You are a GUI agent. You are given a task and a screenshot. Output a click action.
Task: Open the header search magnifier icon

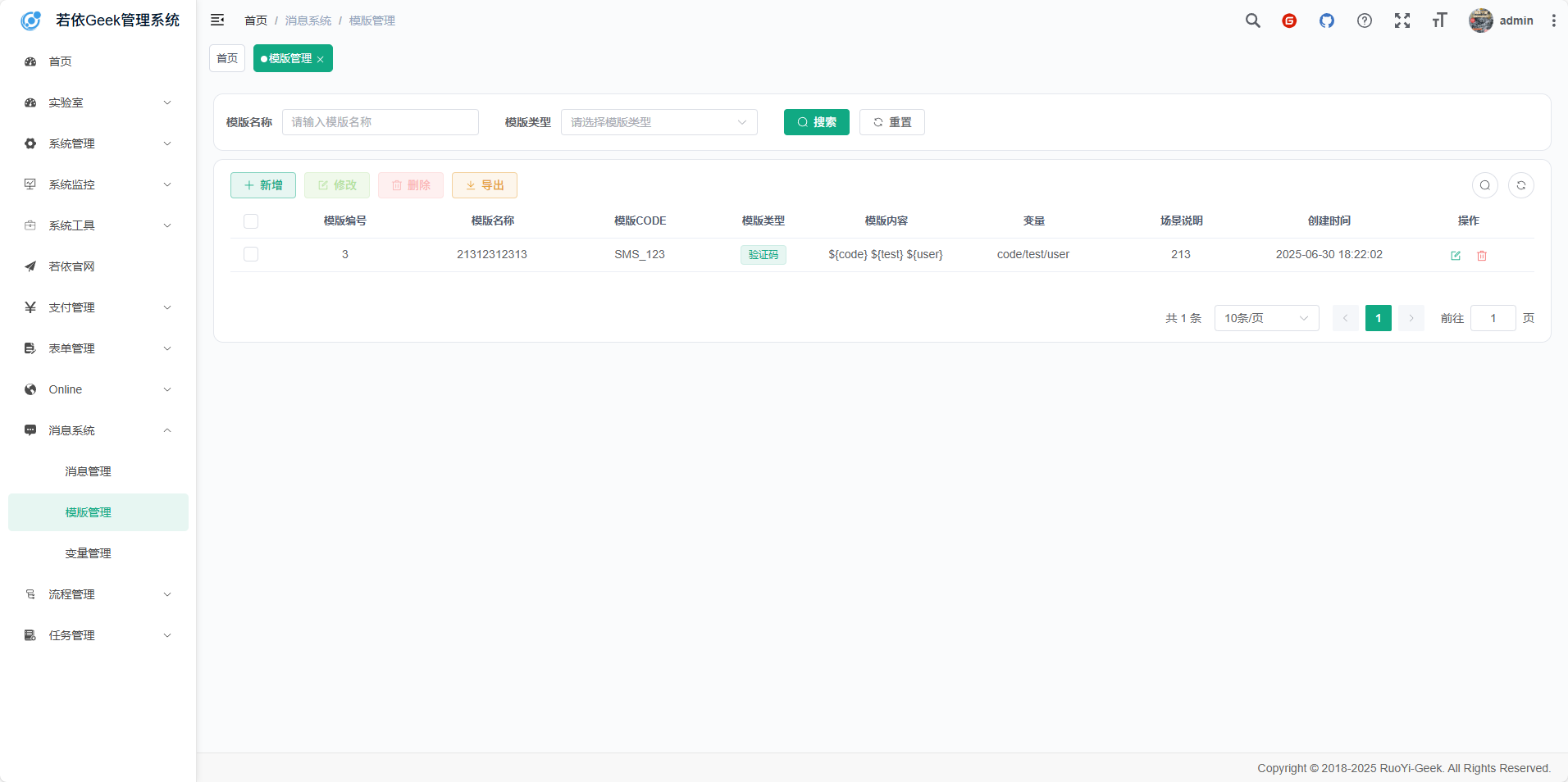tap(1252, 20)
